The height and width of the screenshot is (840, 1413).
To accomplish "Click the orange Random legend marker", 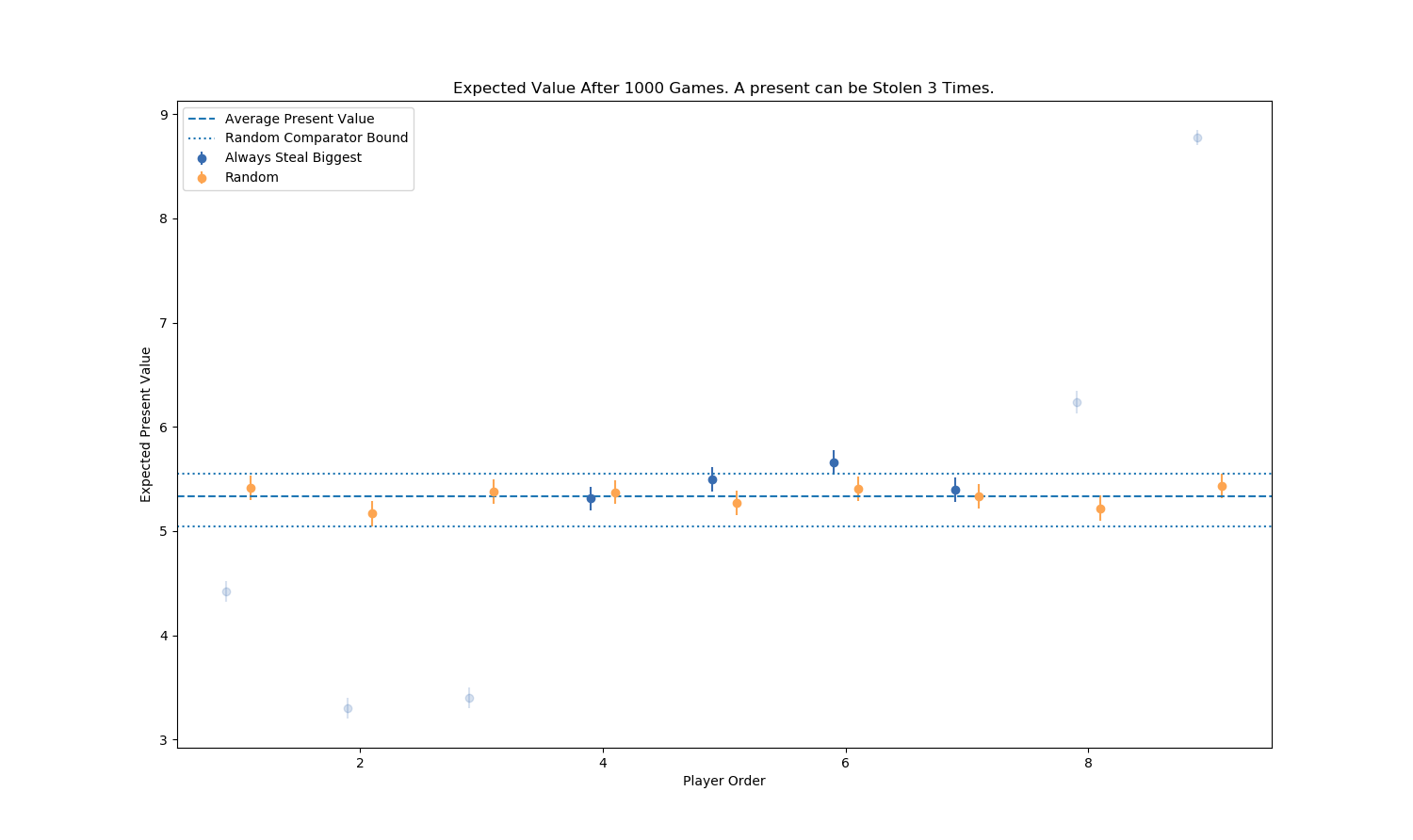I will pyautogui.click(x=202, y=178).
